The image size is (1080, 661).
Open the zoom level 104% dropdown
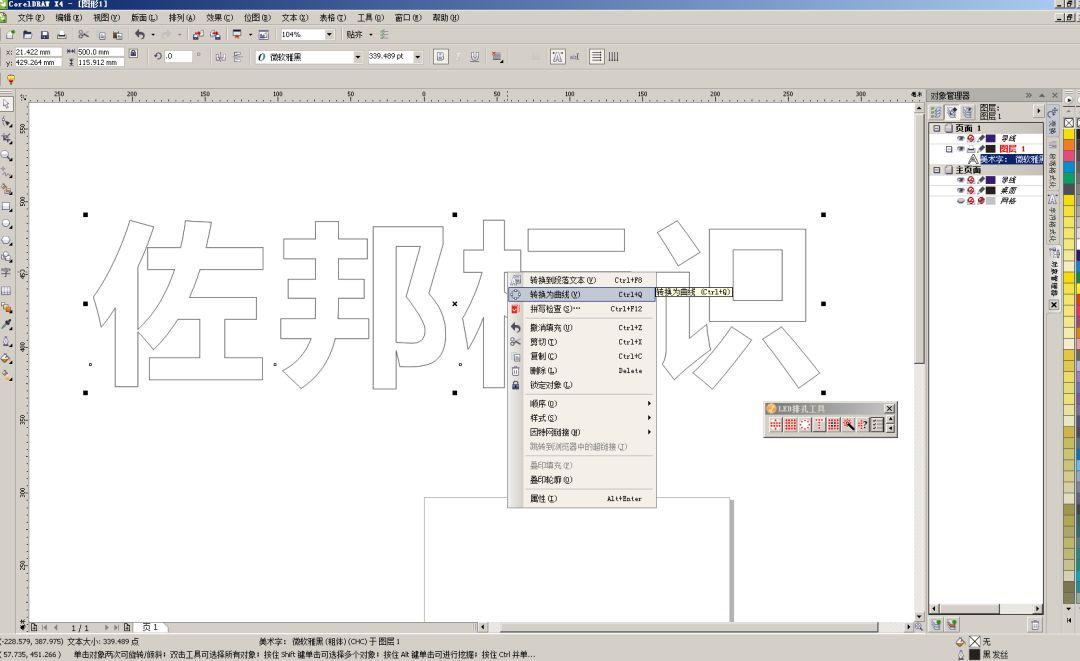(329, 34)
